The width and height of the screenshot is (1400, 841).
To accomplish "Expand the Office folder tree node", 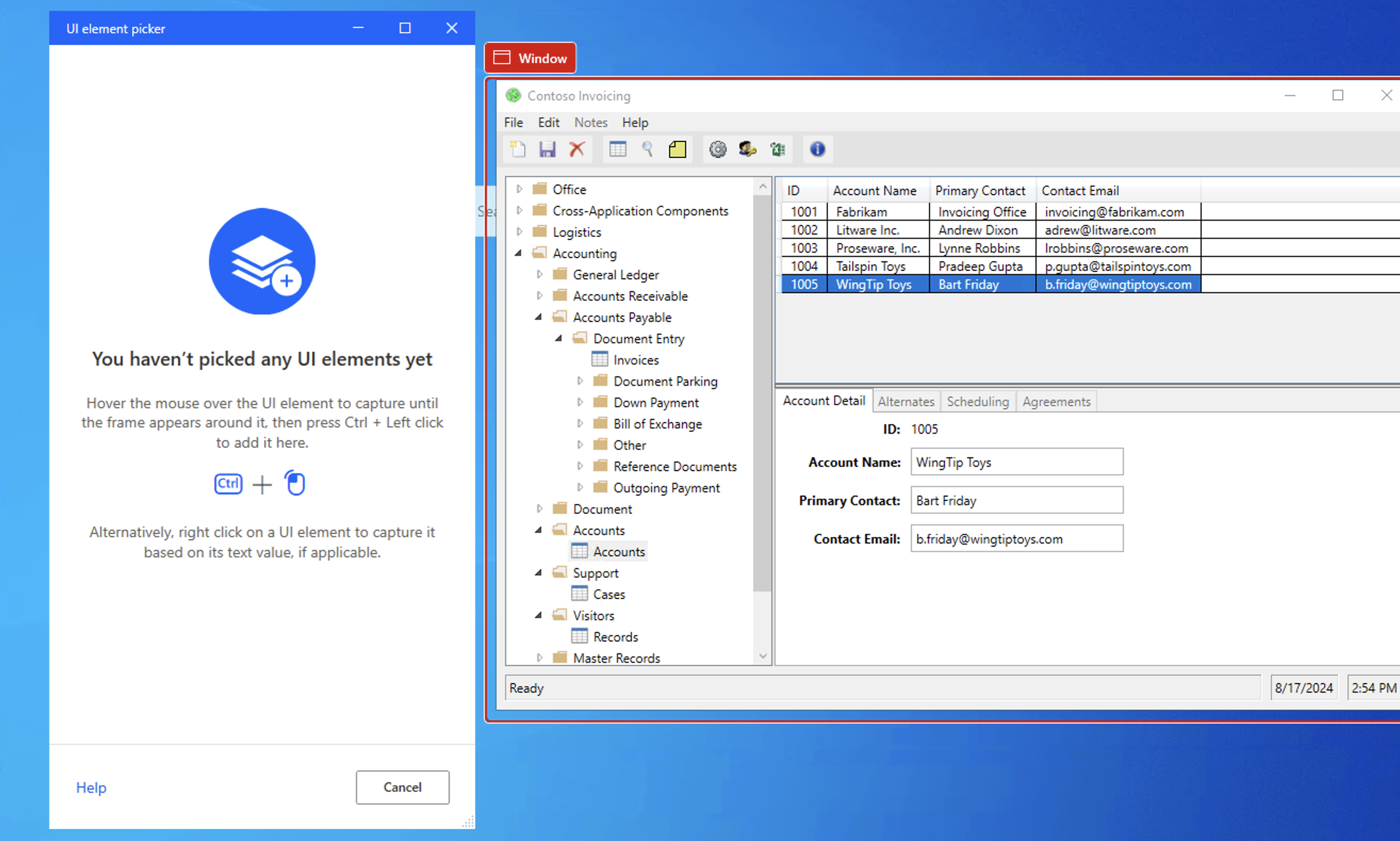I will point(519,189).
